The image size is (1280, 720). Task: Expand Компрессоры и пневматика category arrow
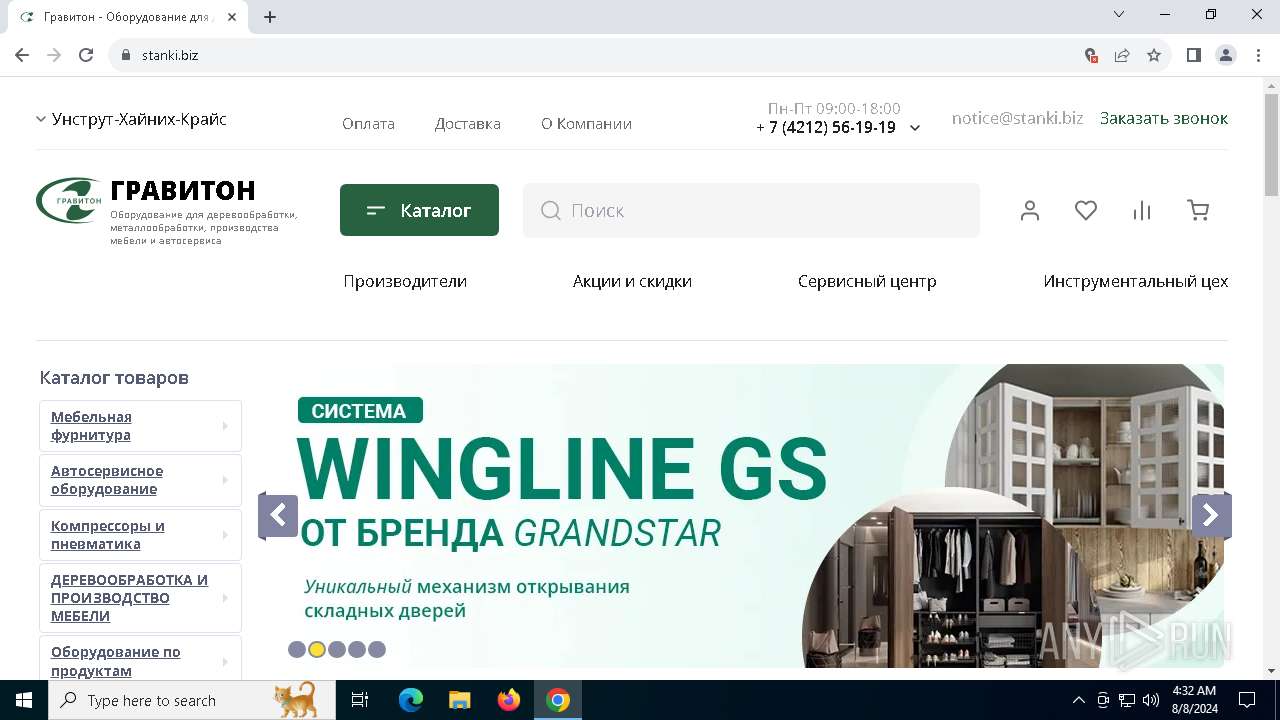coord(225,535)
